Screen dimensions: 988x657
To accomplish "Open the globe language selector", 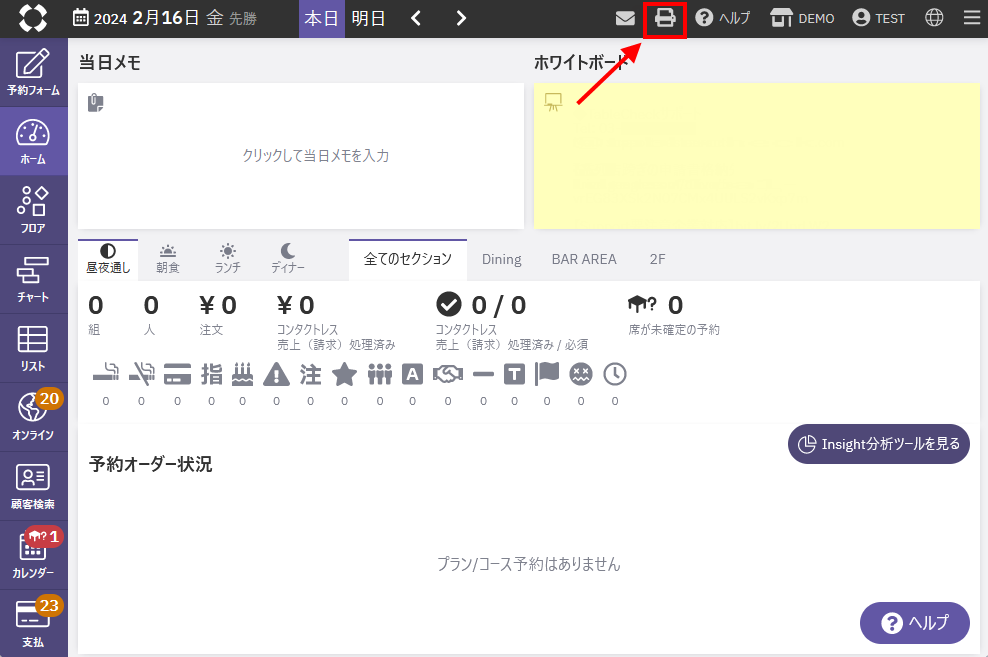I will [x=934, y=19].
